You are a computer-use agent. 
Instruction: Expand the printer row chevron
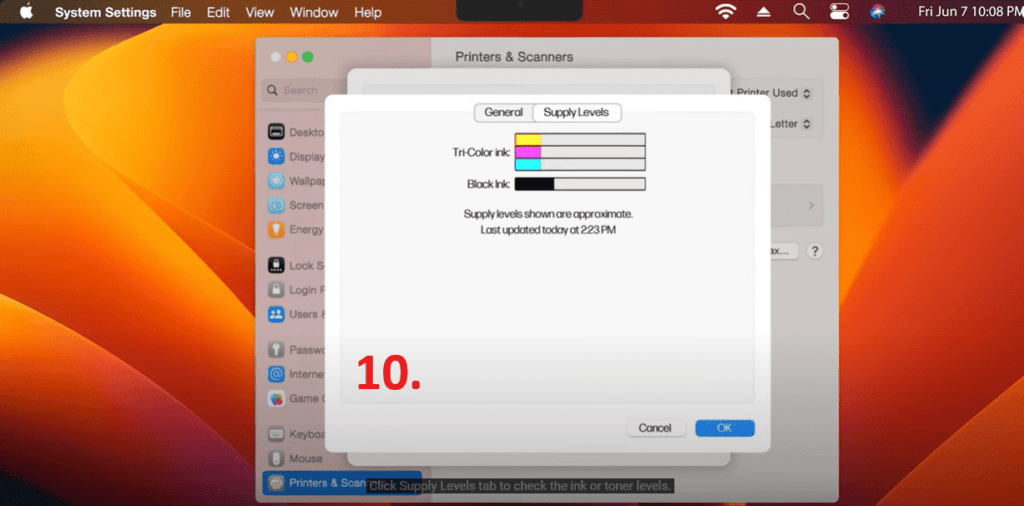810,206
